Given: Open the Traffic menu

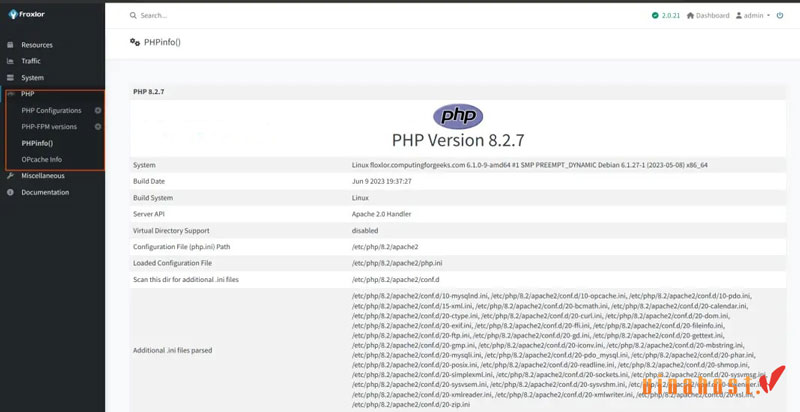Looking at the screenshot, I should pos(31,61).
